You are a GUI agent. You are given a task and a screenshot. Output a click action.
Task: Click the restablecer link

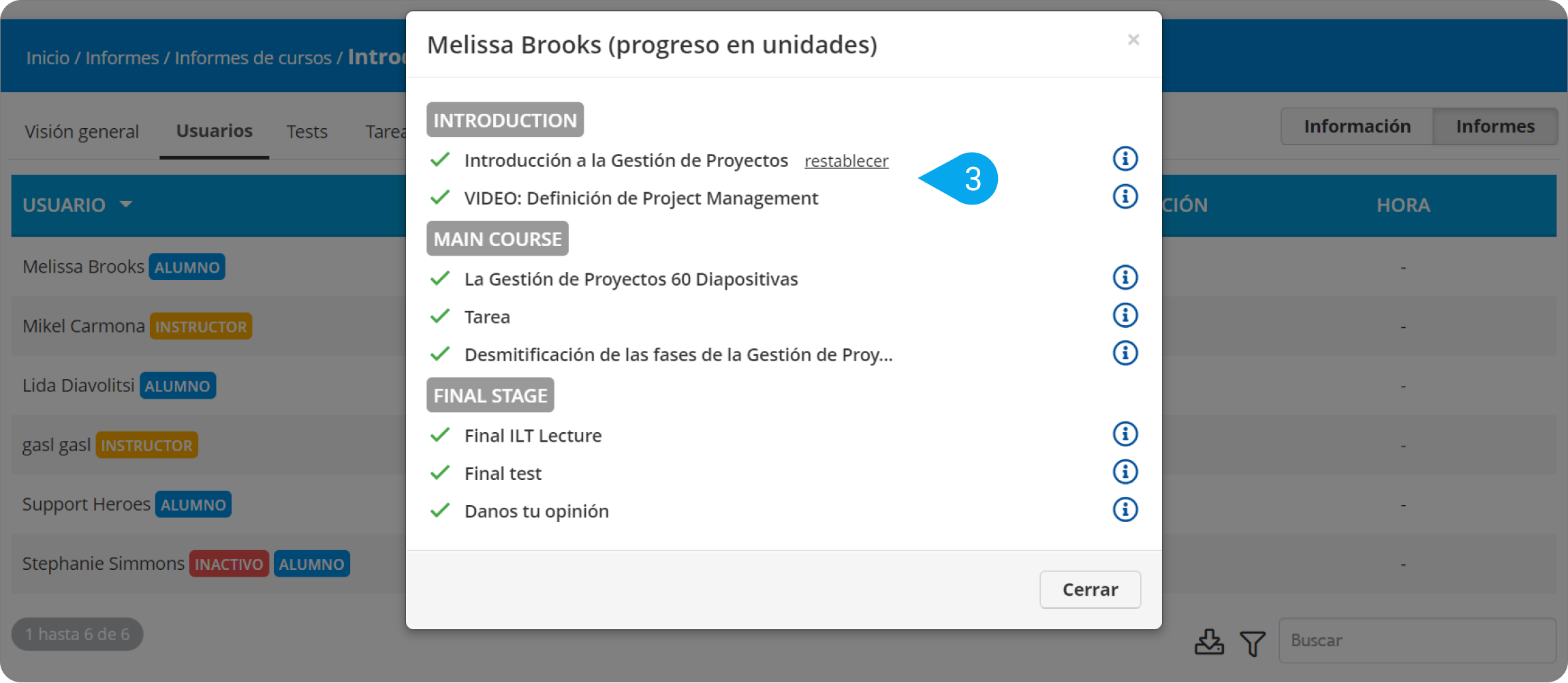click(x=846, y=161)
